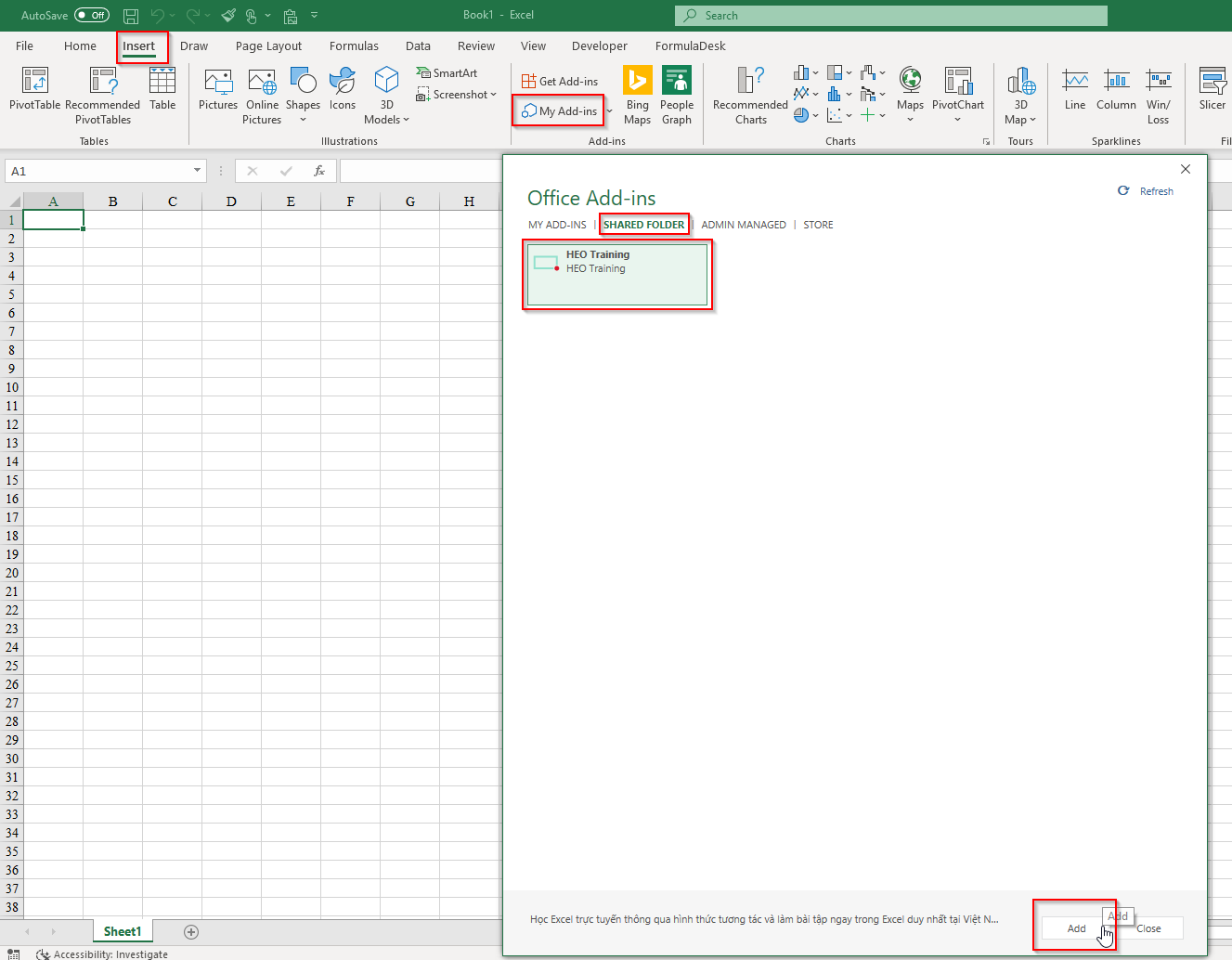This screenshot has height=960, width=1232.
Task: Click the Icons button
Action: (343, 89)
